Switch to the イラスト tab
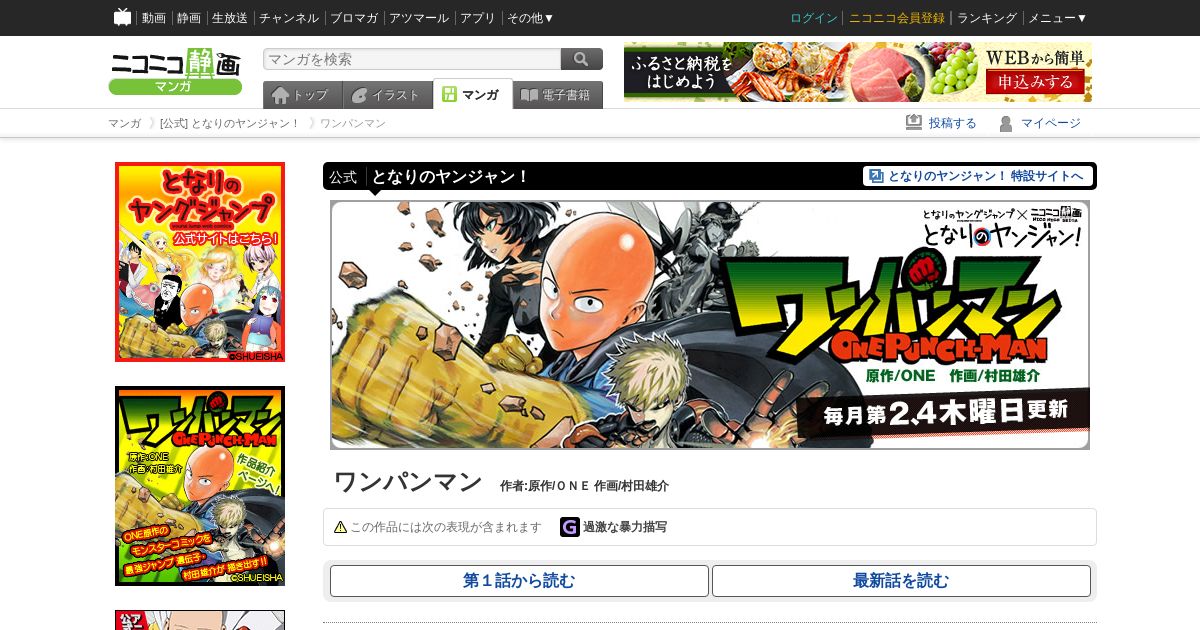 click(x=387, y=95)
